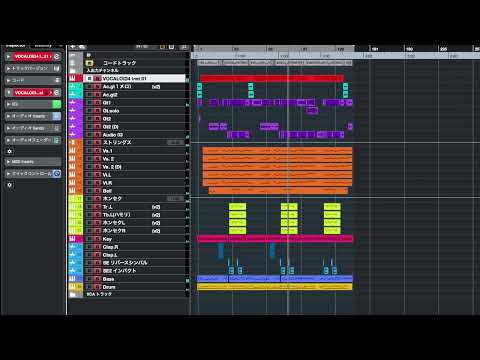
Task: Toggle the square button on VOCALOID track row
Action: pos(89,78)
